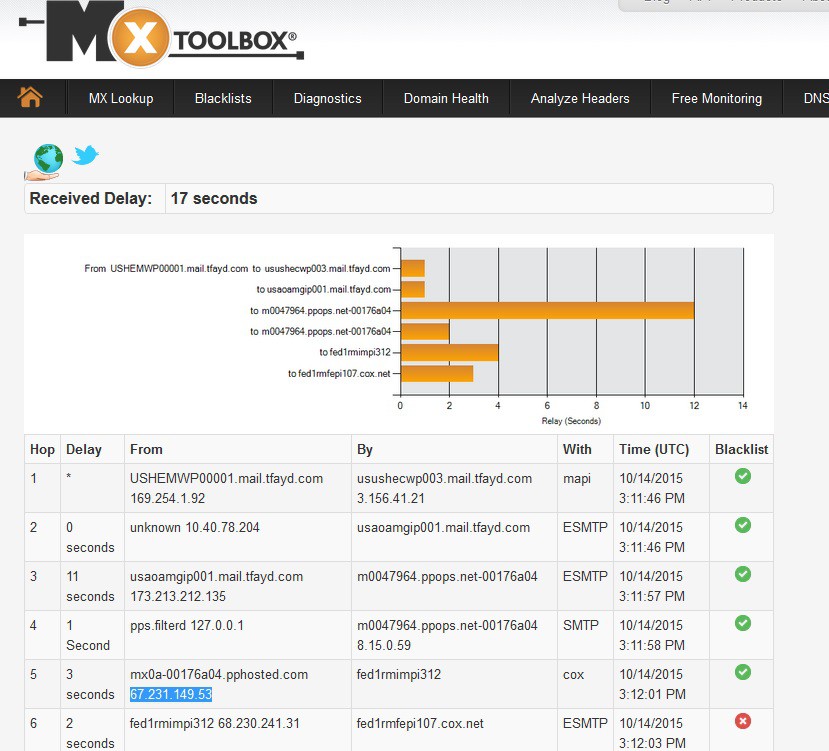This screenshot has width=829, height=751.
Task: Share via the Twitter bird icon
Action: pyautogui.click(x=85, y=155)
